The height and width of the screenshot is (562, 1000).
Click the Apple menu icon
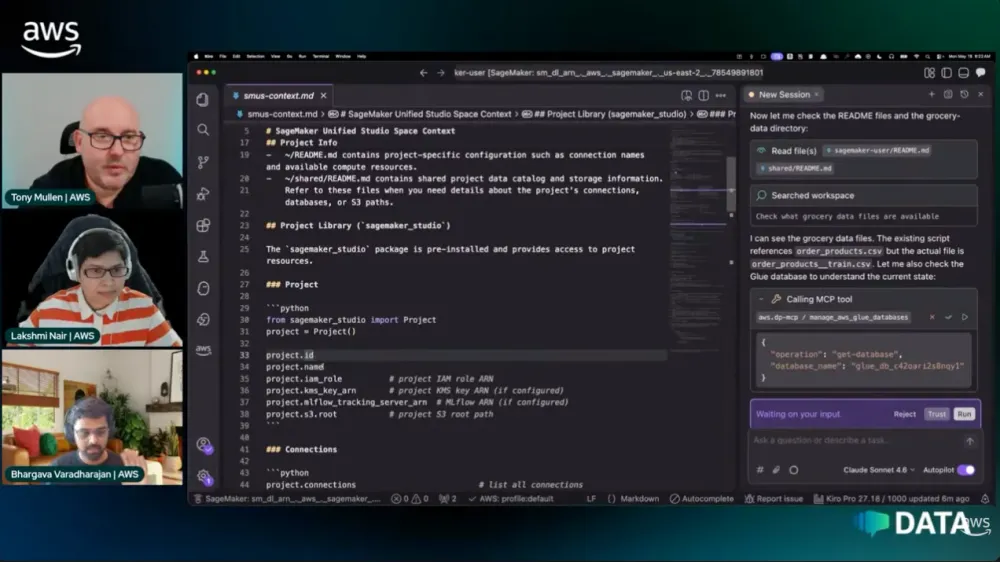click(x=196, y=56)
